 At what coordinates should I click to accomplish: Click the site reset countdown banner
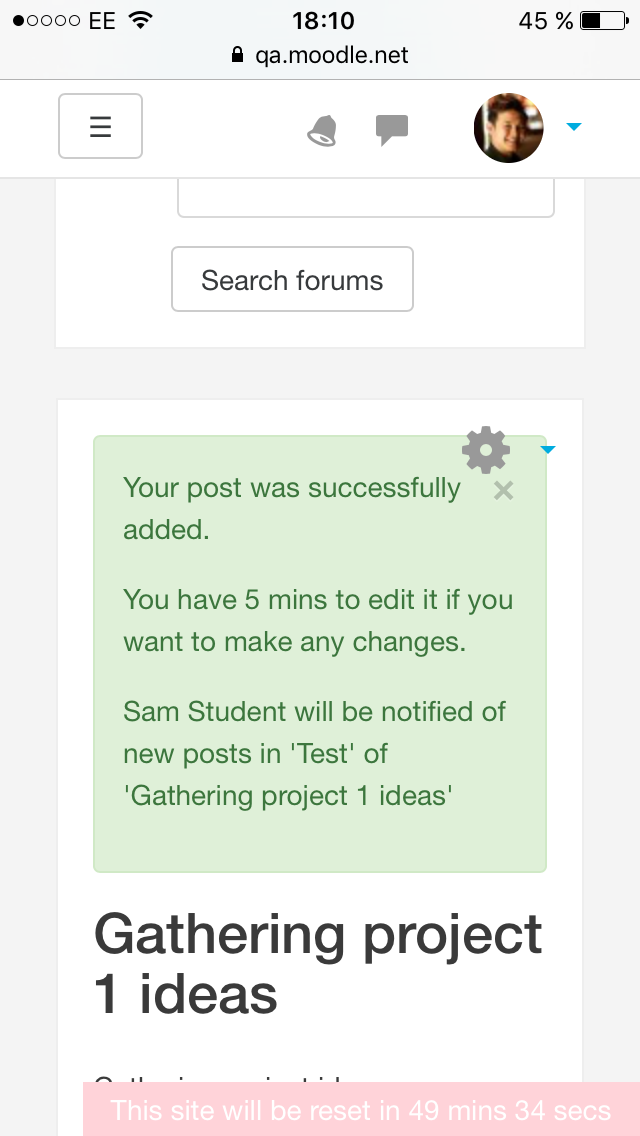pos(361,1109)
